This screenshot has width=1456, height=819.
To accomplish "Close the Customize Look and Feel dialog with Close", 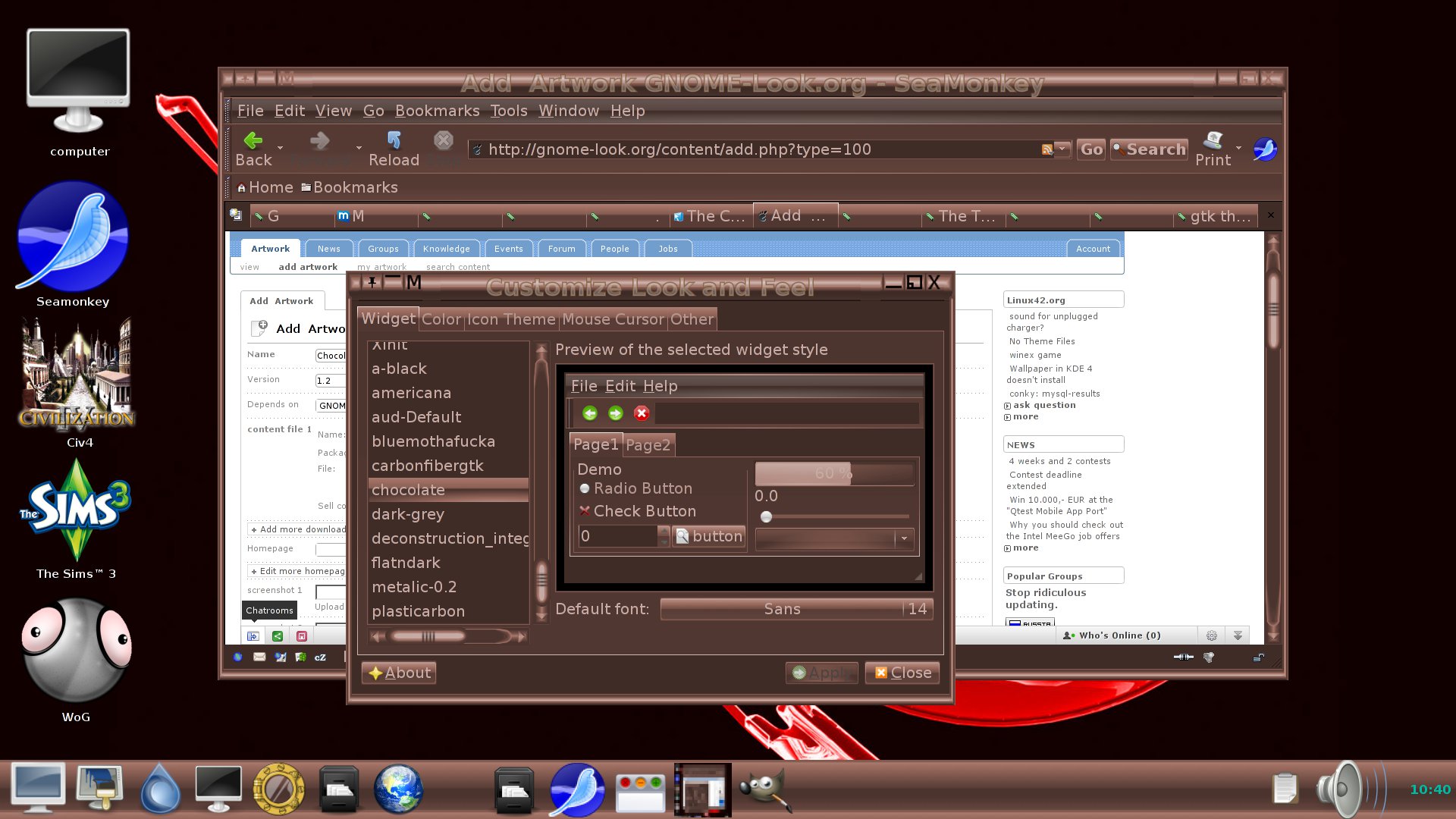I will (x=902, y=673).
